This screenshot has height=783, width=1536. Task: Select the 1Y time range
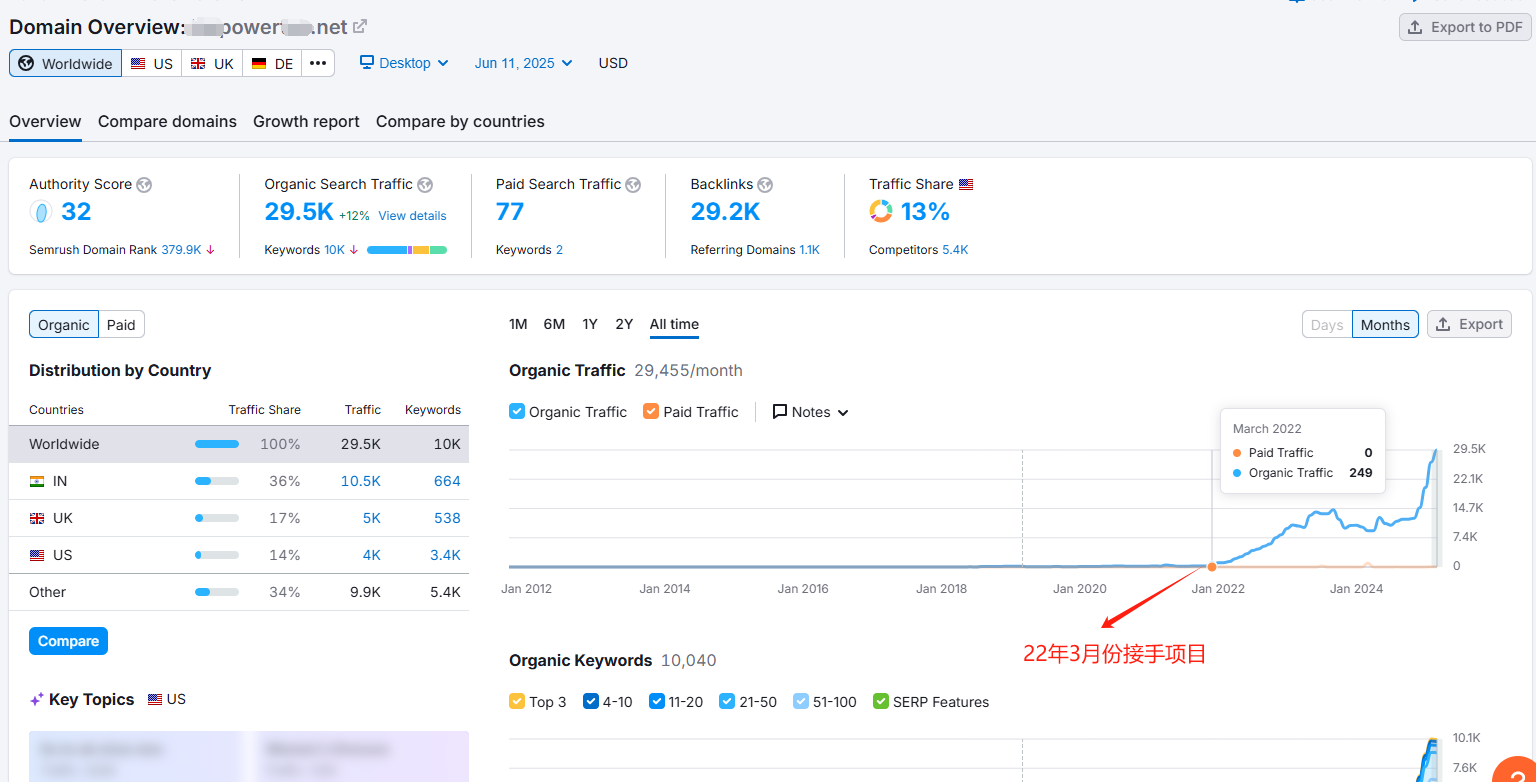[x=590, y=324]
